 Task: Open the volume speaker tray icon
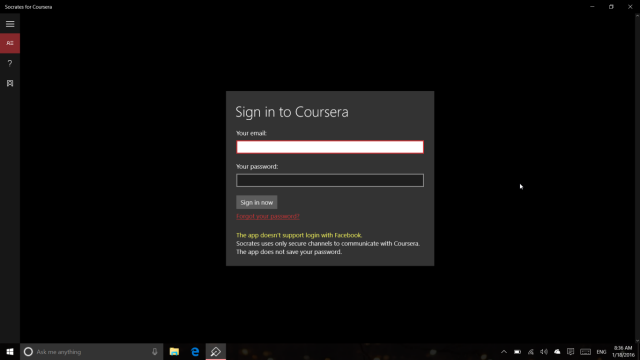[544, 352]
